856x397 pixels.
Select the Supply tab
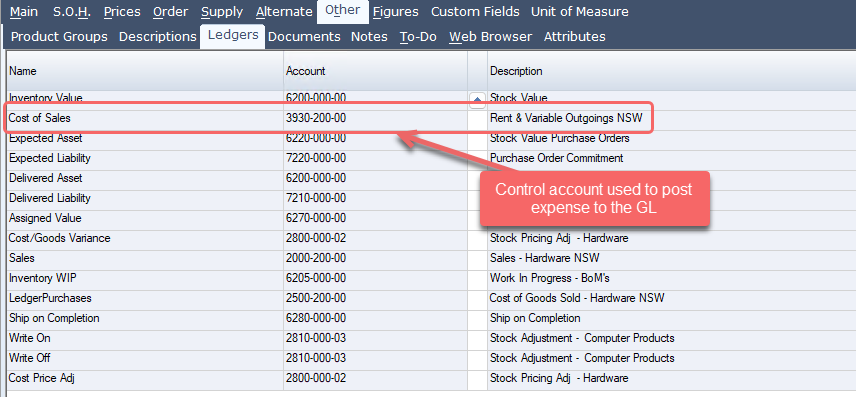(222, 11)
